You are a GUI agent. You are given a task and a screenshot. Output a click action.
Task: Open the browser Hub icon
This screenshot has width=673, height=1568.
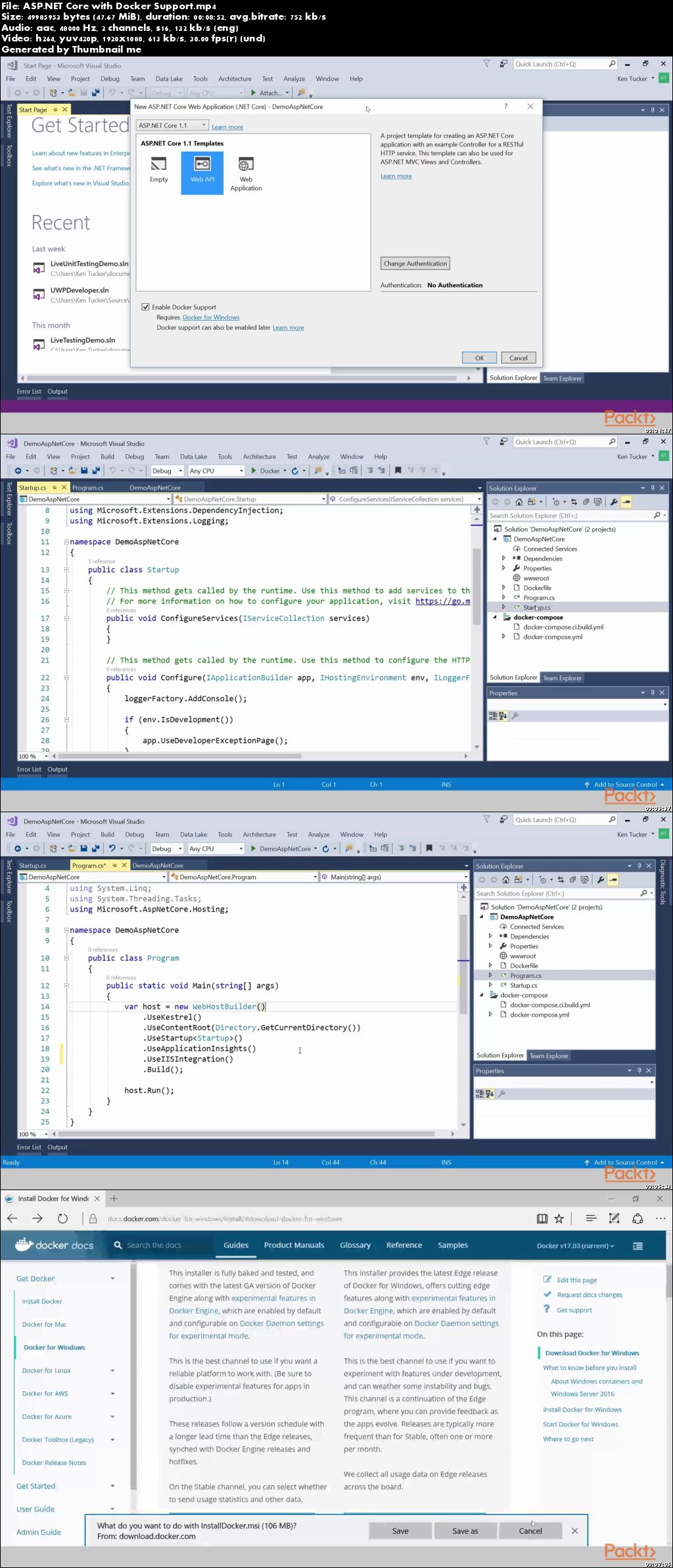click(591, 1218)
